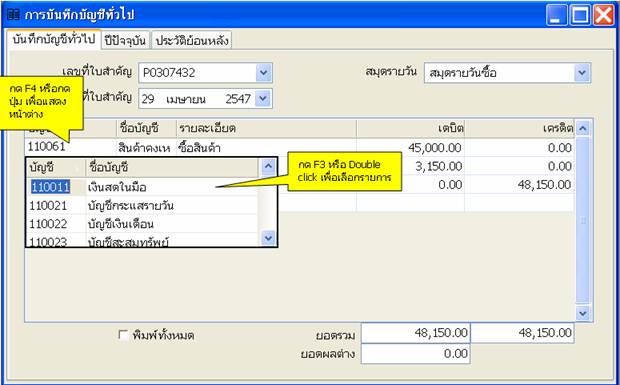Close the การบันทึกบัญชีทั่วไป window
The height and width of the screenshot is (385, 620).
(604, 15)
